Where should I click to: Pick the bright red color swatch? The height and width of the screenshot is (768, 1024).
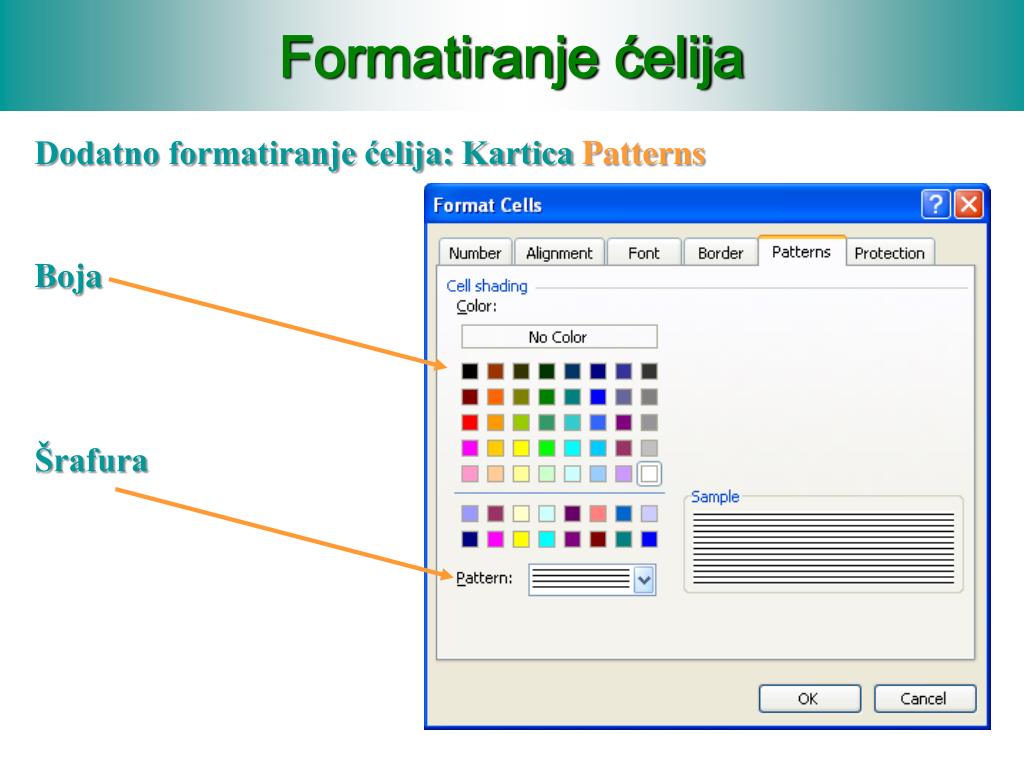[x=470, y=423]
